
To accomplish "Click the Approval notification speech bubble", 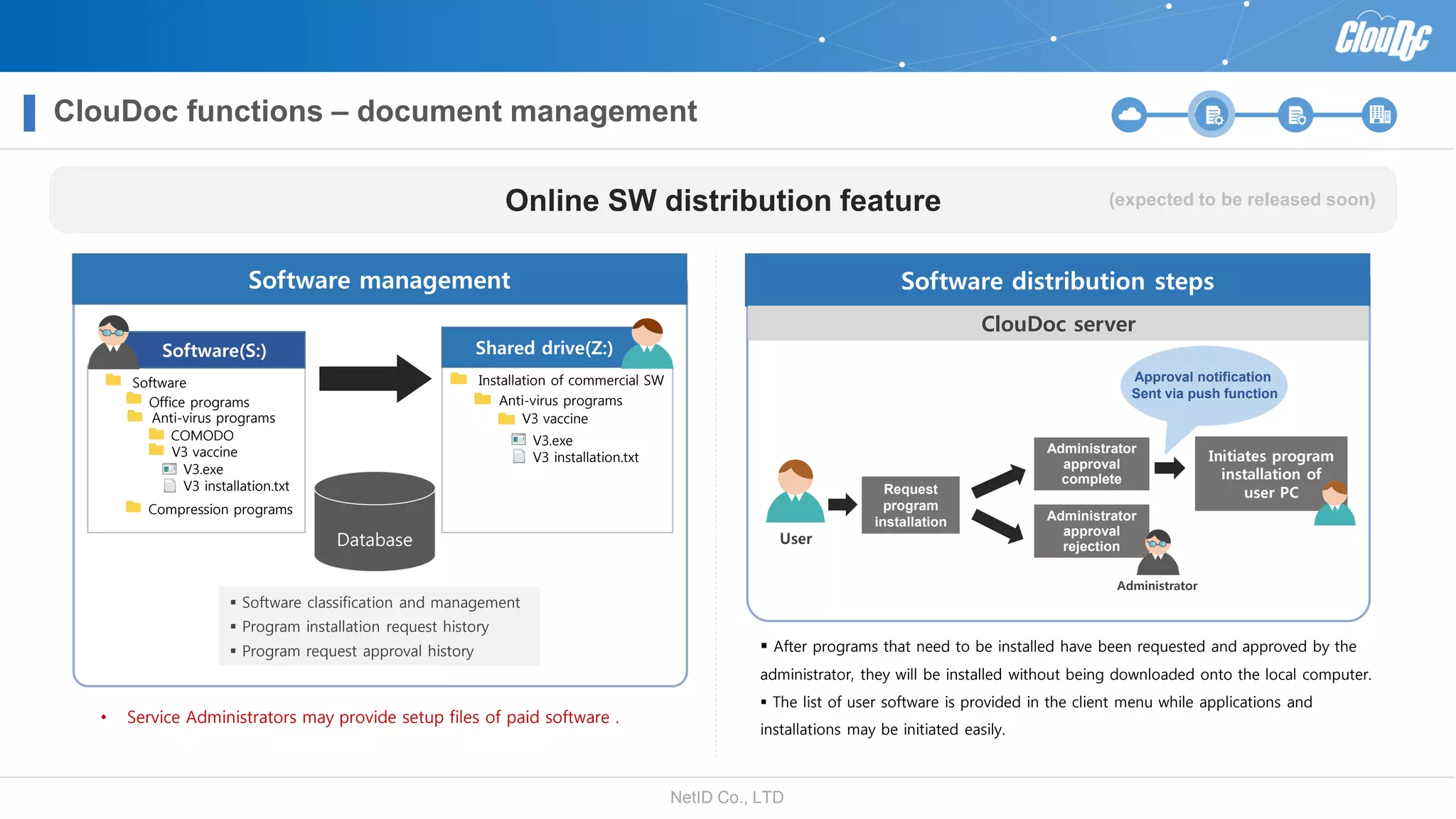I will (1204, 385).
